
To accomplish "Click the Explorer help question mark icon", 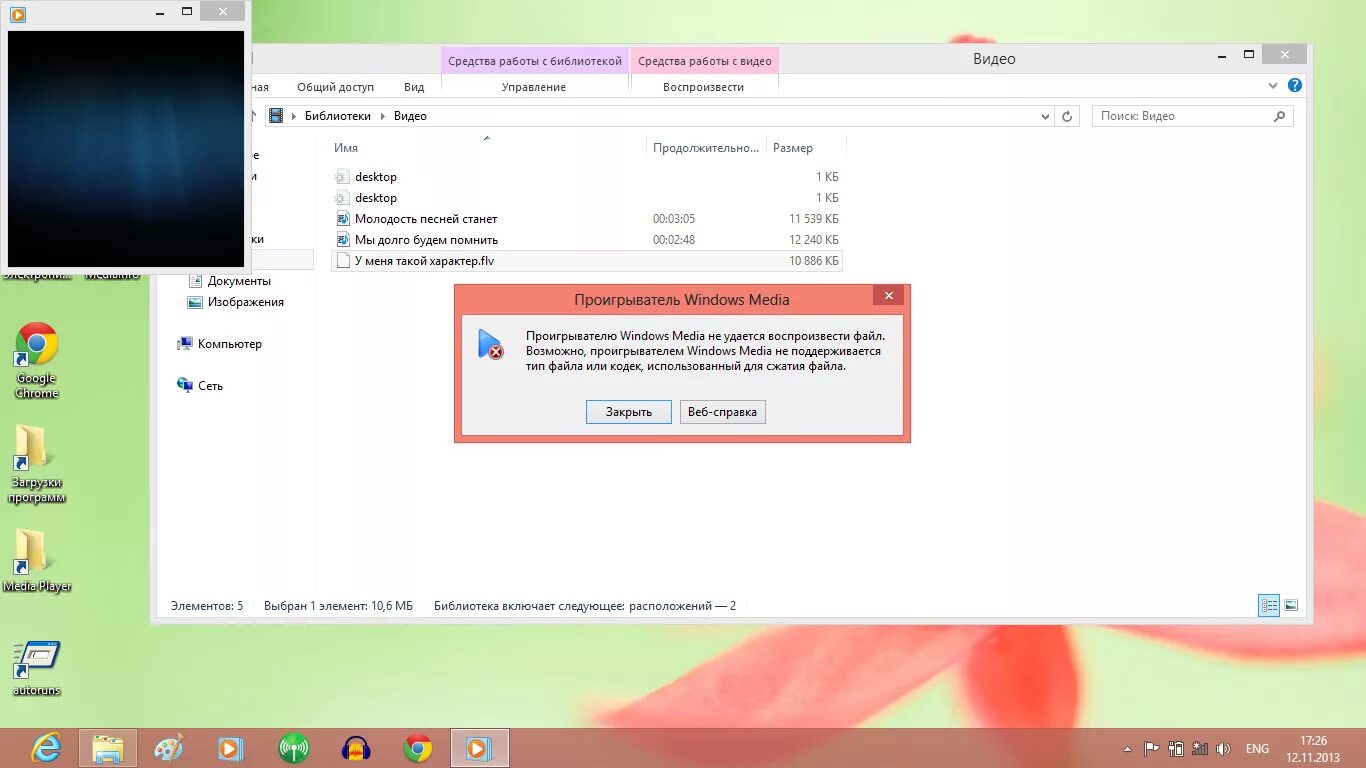I will tap(1295, 86).
